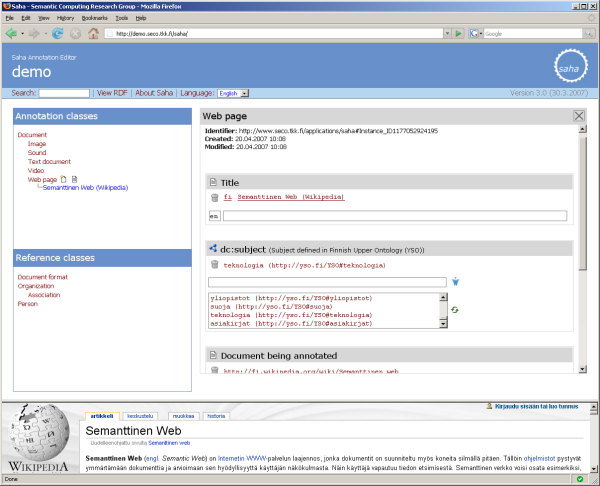Click the Saha Search input field

64,93
